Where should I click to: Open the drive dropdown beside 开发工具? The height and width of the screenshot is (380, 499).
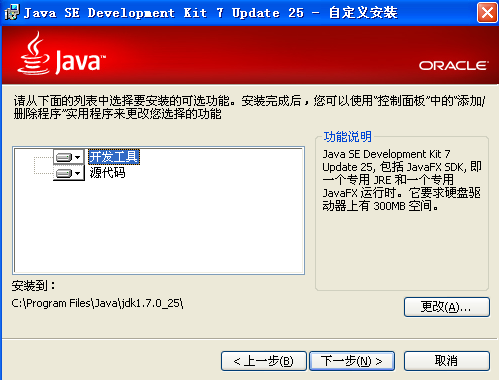pos(69,157)
